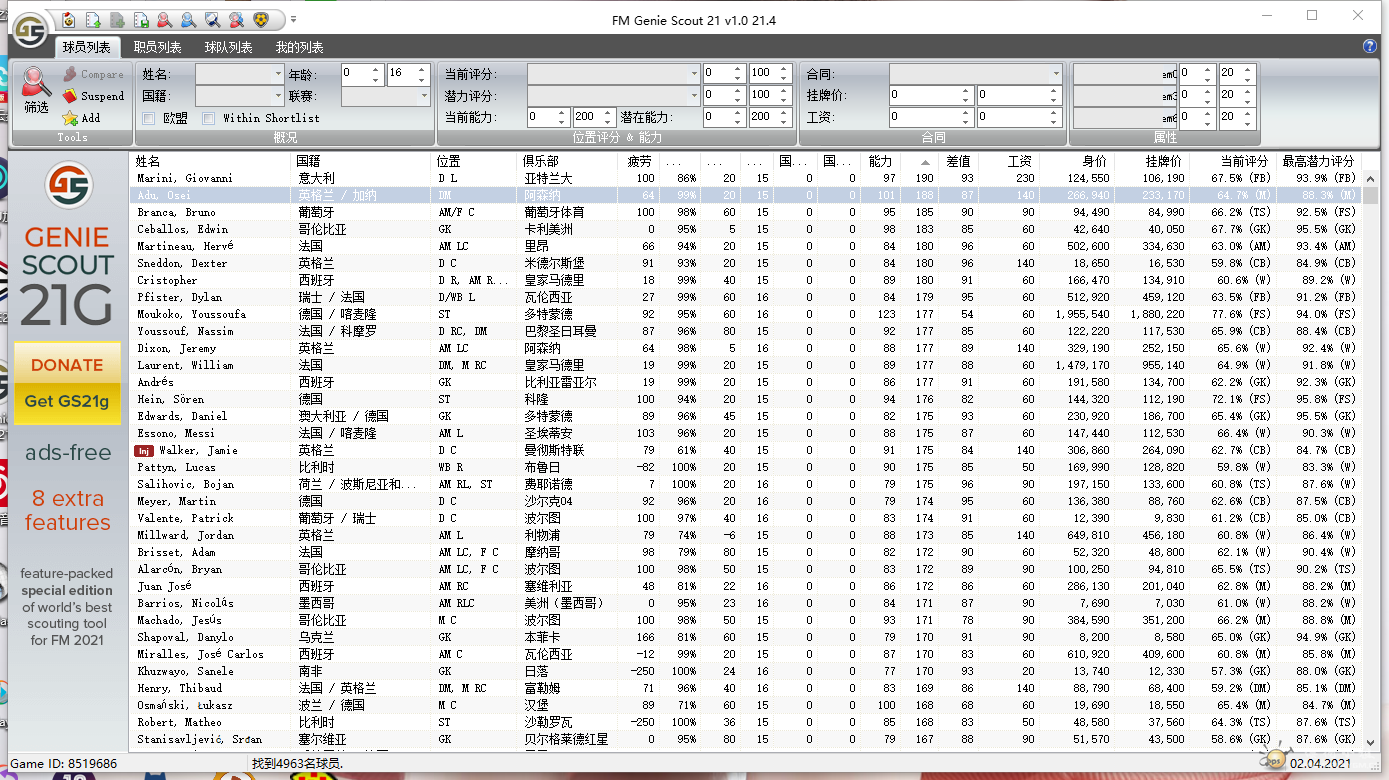Click the Add star icon
Viewport: 1389px width, 780px height.
point(69,118)
